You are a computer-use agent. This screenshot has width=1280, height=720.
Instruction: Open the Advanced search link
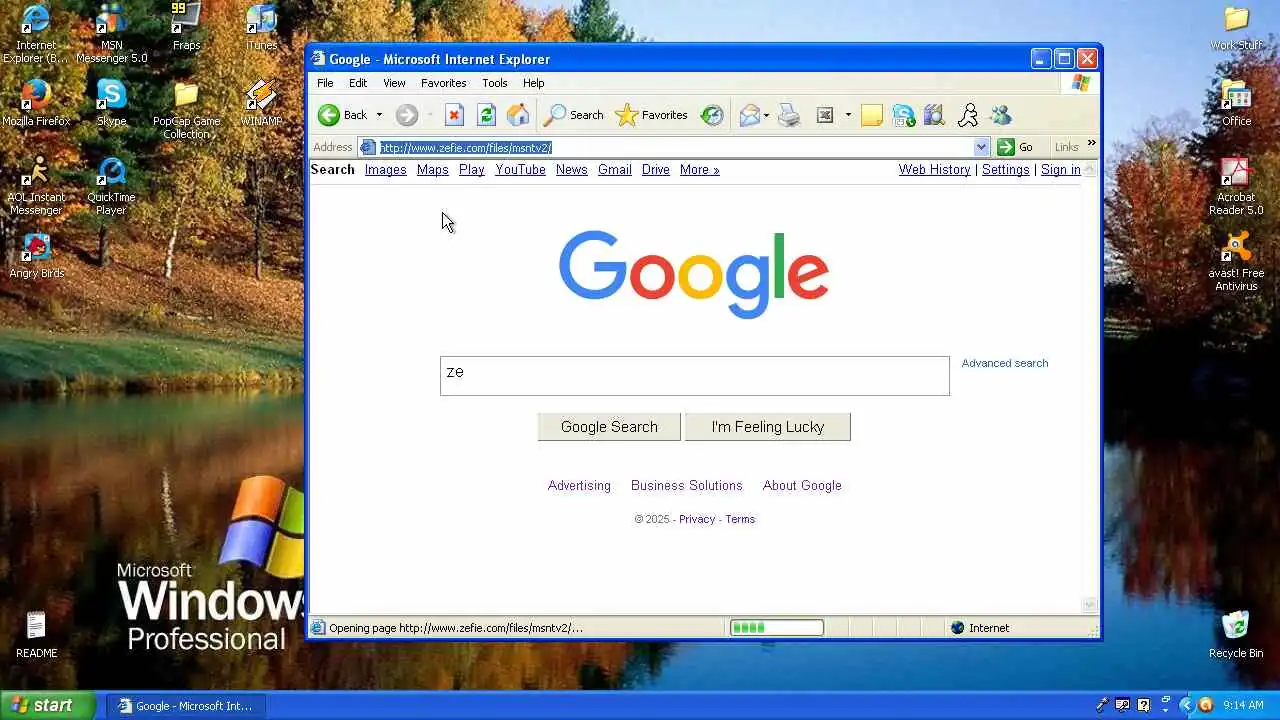point(1004,363)
